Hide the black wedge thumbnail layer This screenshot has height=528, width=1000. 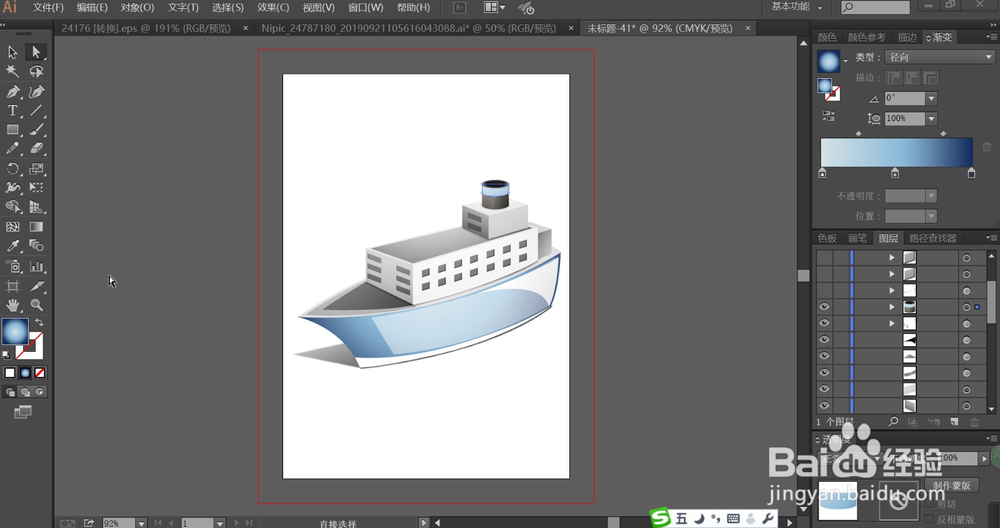[x=824, y=340]
